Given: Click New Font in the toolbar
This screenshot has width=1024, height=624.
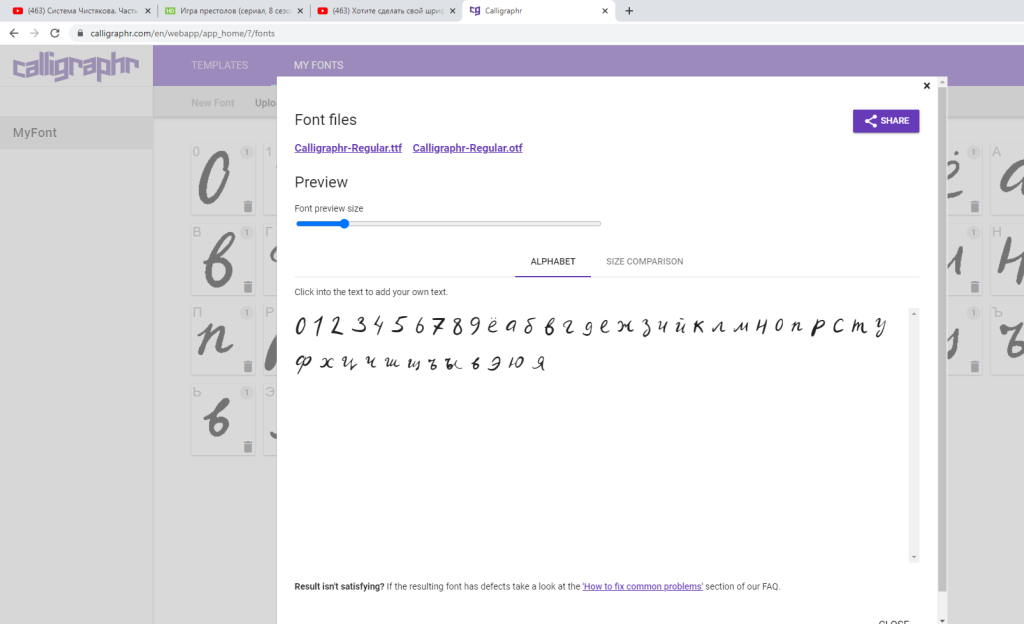Looking at the screenshot, I should tap(212, 103).
